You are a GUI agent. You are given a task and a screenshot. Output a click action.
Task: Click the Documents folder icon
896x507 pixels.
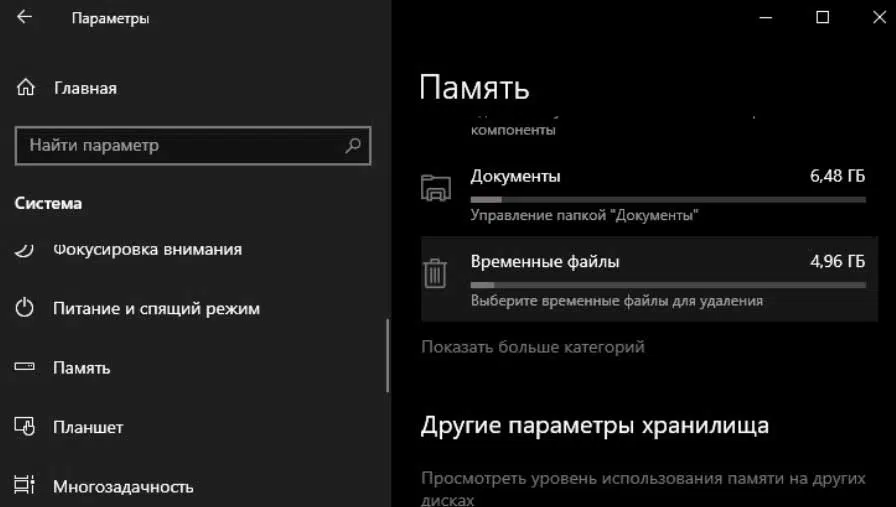tap(435, 188)
